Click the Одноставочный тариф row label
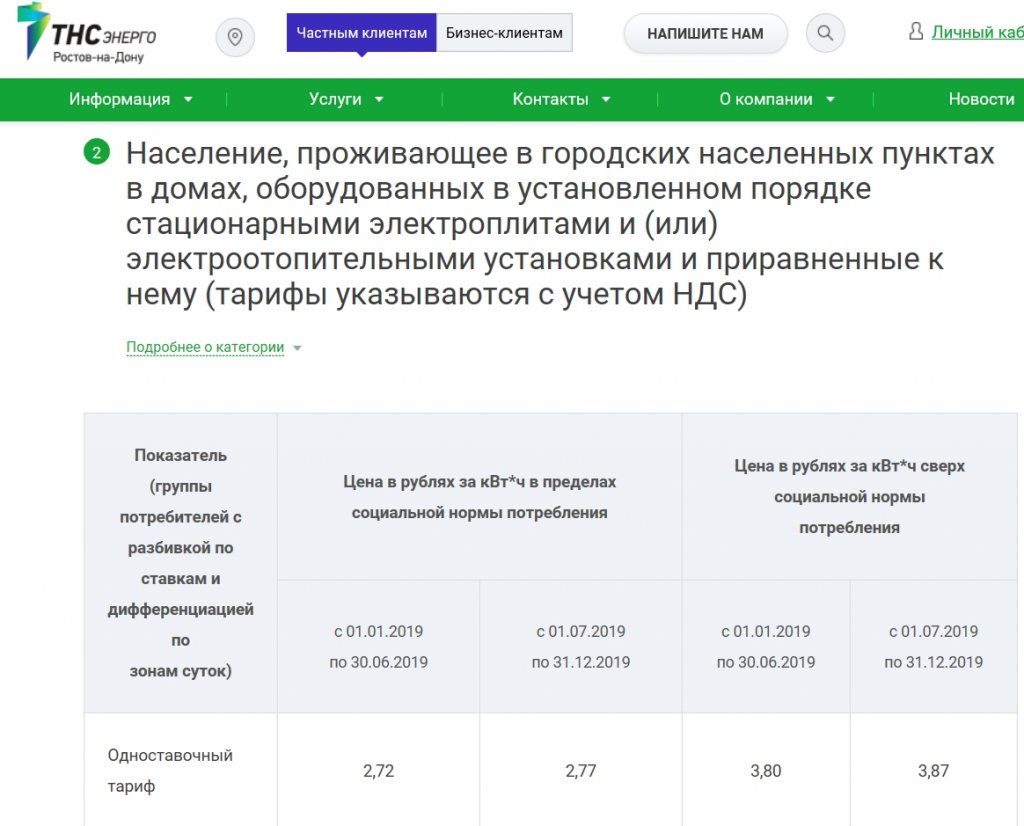Image resolution: width=1024 pixels, height=826 pixels. tap(170, 770)
